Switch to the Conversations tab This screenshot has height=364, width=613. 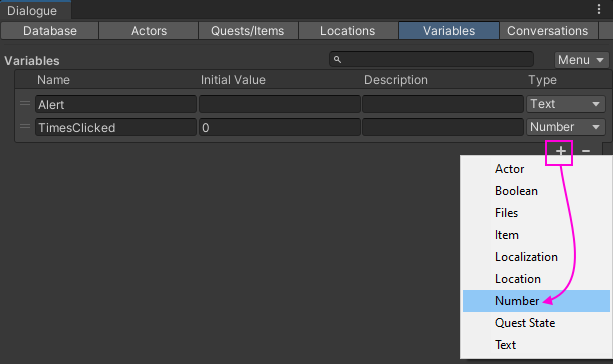point(547,30)
